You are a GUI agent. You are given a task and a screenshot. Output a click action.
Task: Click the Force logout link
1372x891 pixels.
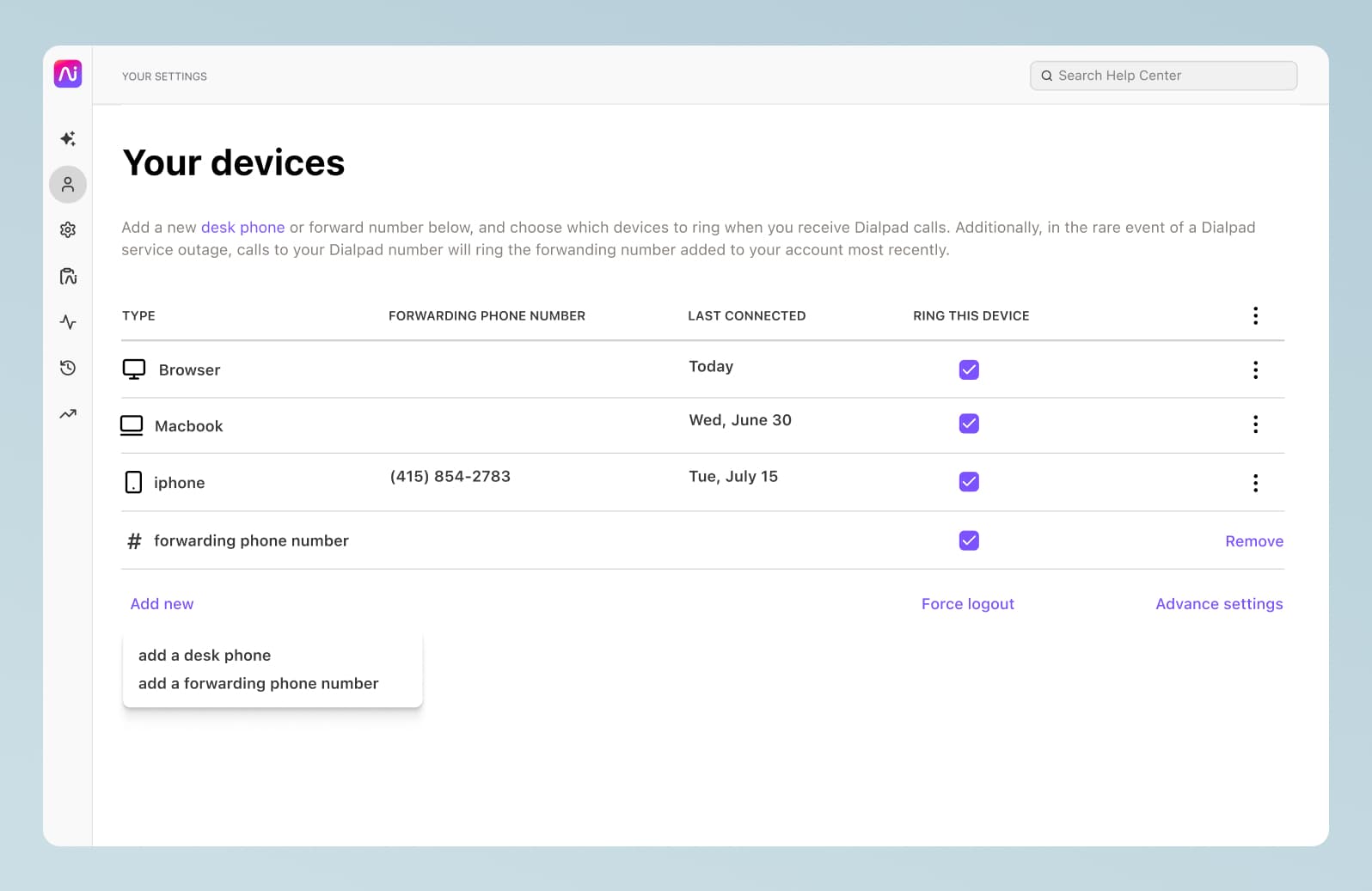coord(967,604)
